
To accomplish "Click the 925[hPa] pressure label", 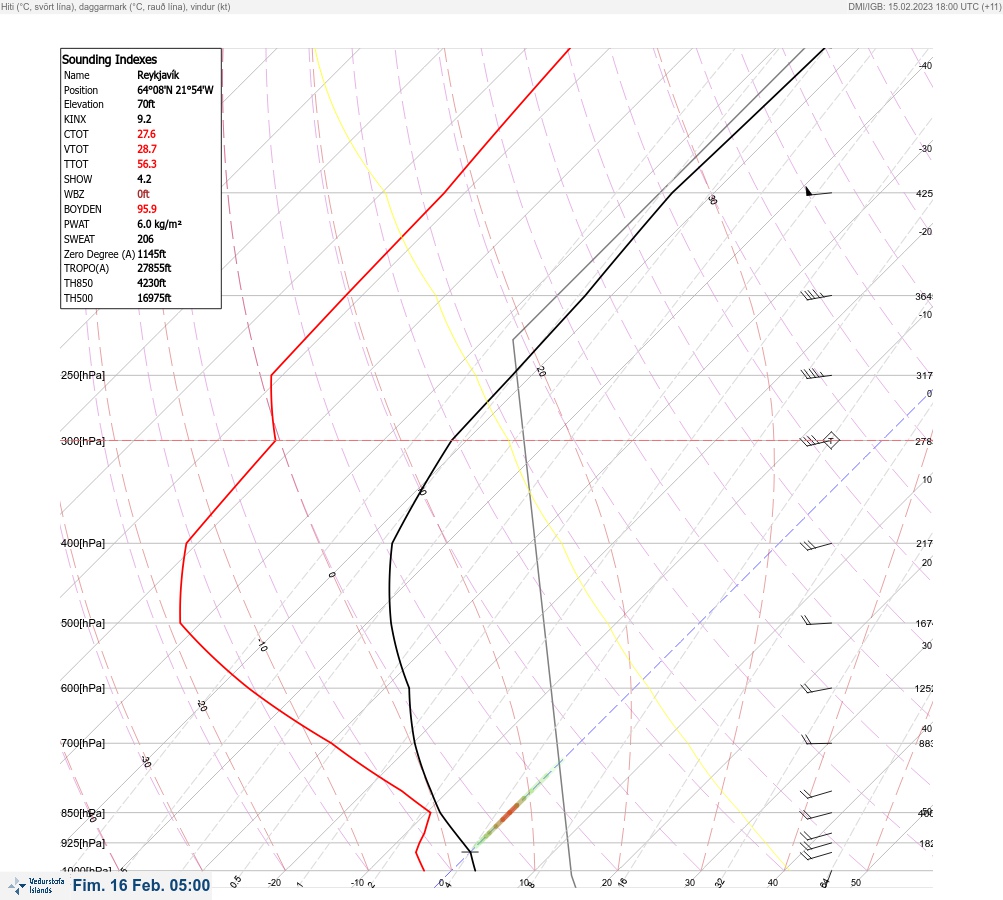I will tap(83, 843).
